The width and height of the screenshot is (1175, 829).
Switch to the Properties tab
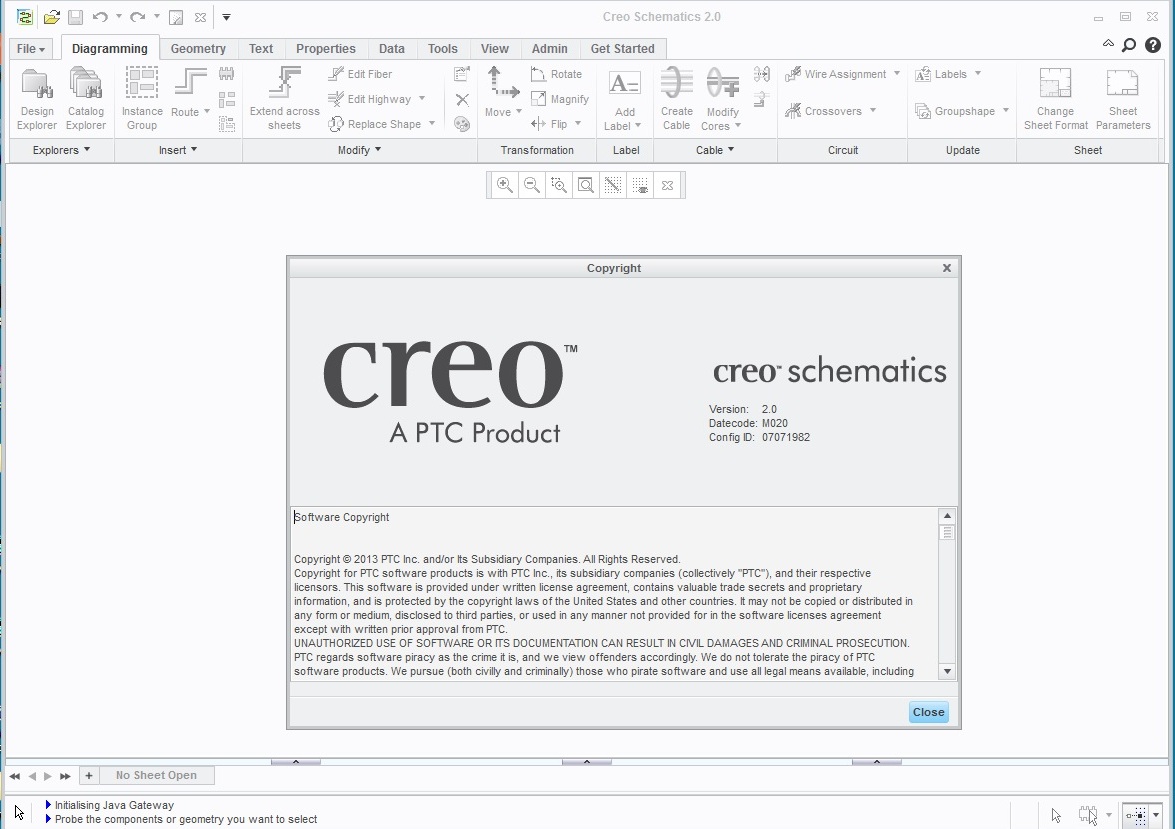coord(325,49)
